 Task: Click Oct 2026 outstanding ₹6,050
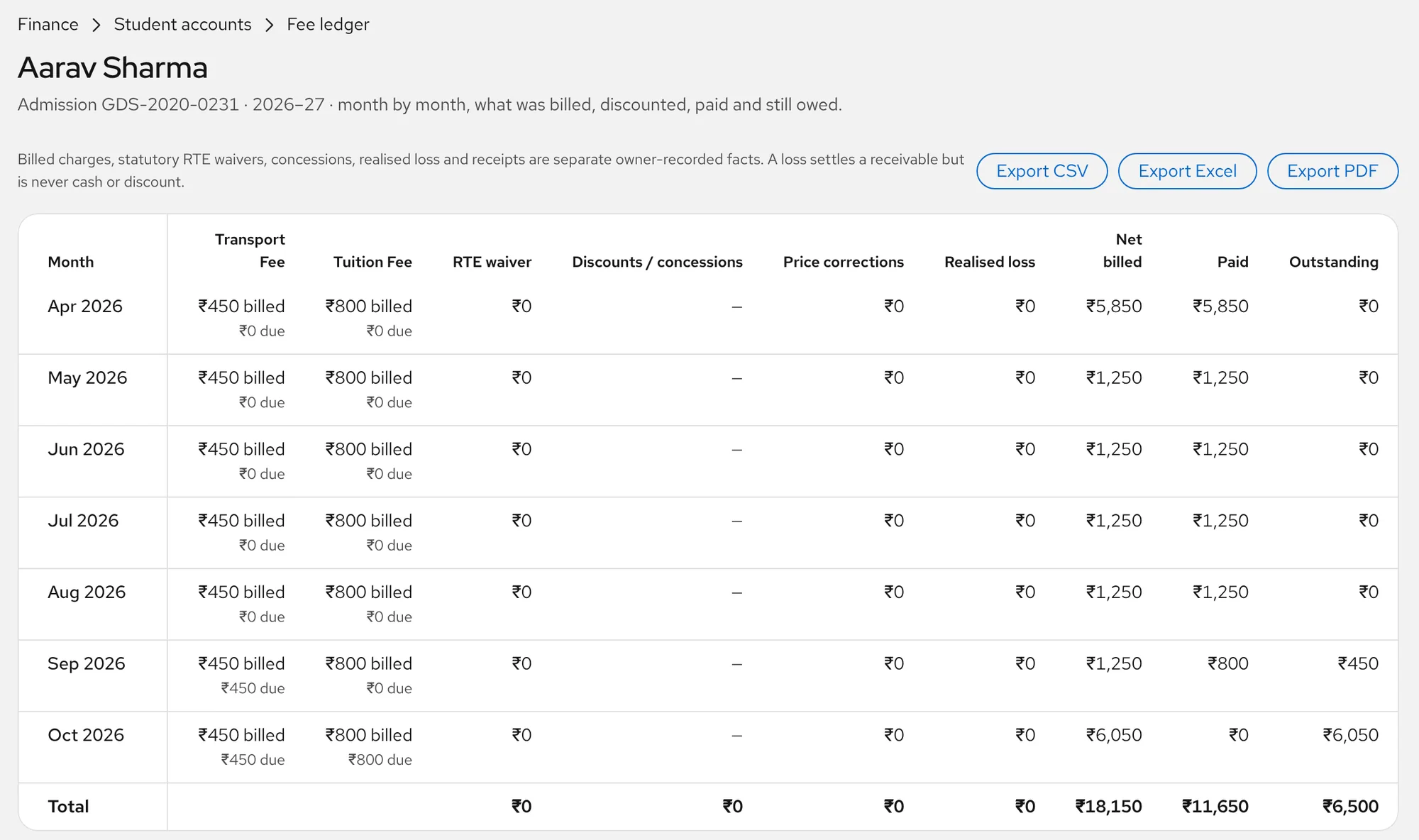[1350, 735]
